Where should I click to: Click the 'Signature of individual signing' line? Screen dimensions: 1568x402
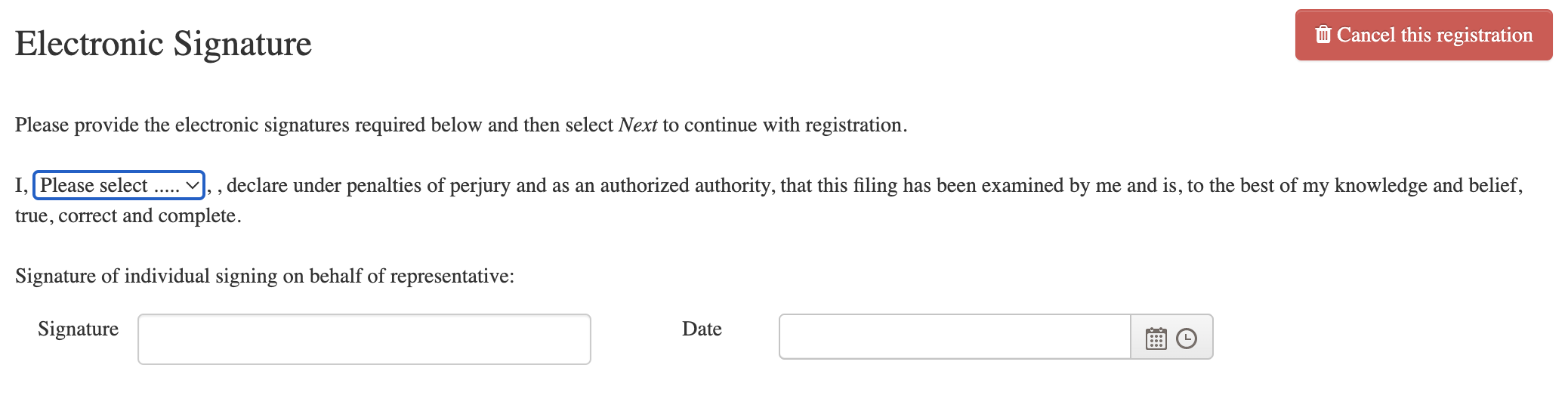[264, 277]
